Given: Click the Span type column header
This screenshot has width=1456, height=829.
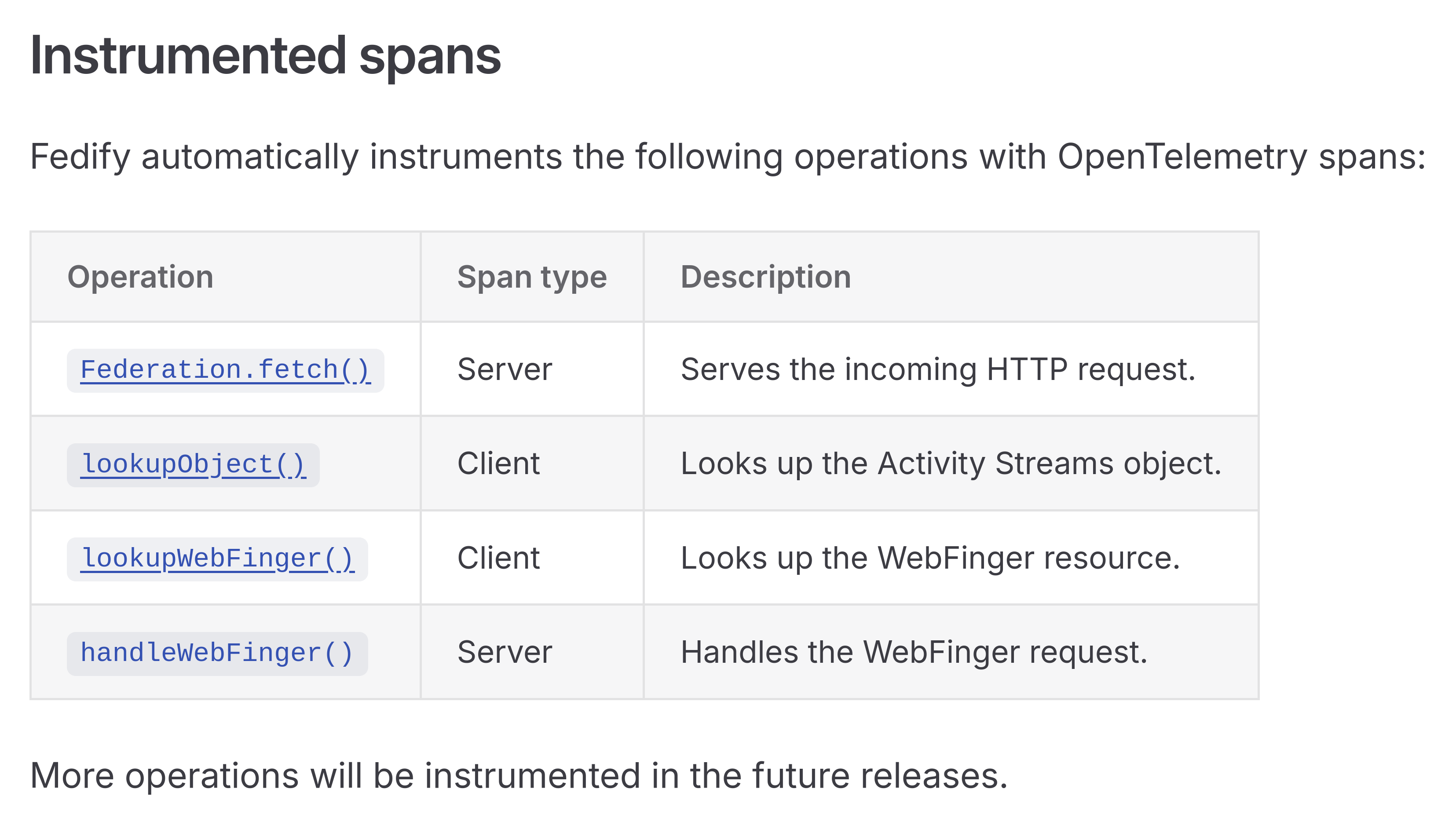Looking at the screenshot, I should click(531, 277).
